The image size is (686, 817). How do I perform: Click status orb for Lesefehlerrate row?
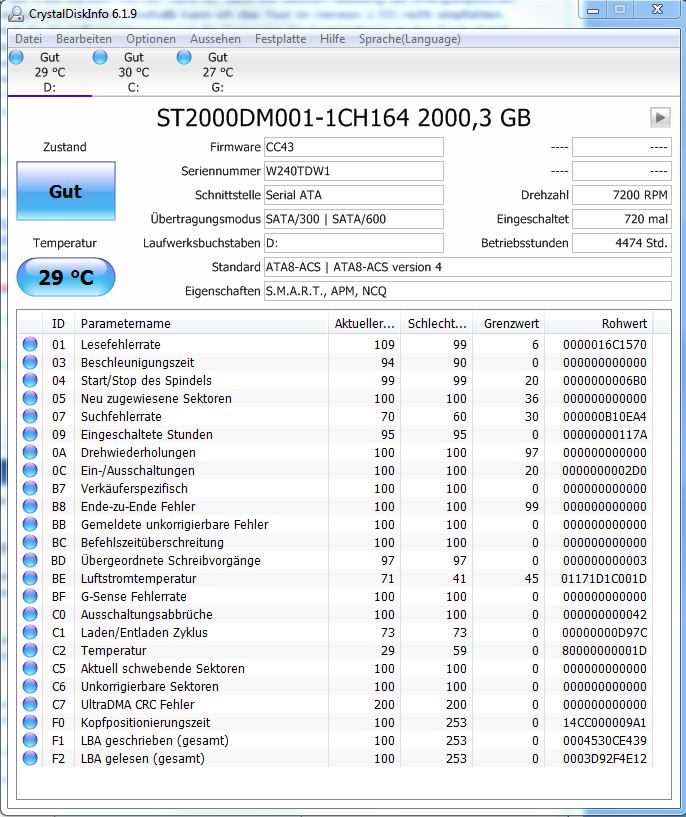30,344
